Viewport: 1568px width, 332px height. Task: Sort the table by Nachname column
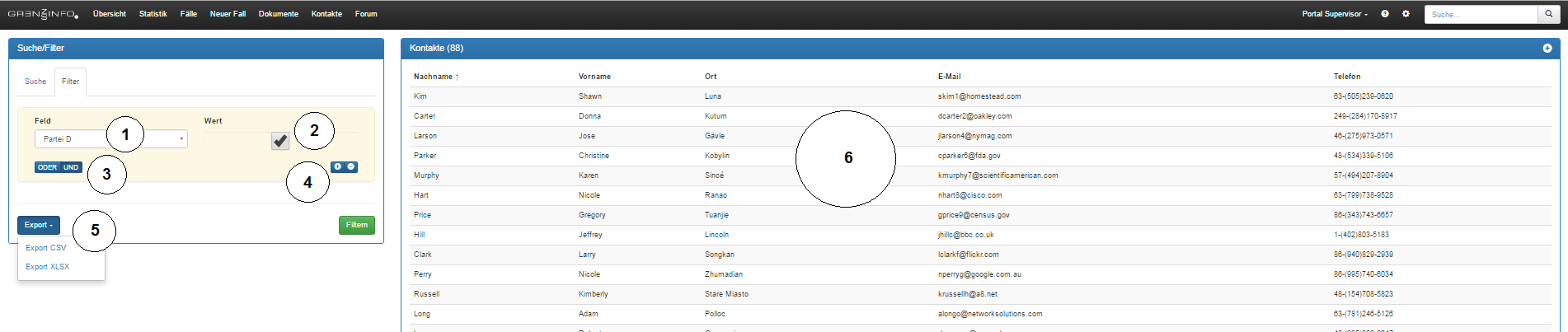(434, 77)
